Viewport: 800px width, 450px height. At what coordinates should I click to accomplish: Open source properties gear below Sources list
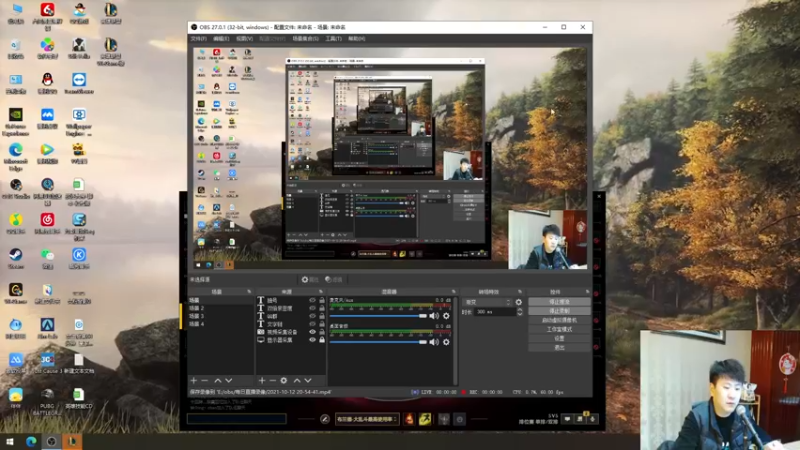point(284,381)
